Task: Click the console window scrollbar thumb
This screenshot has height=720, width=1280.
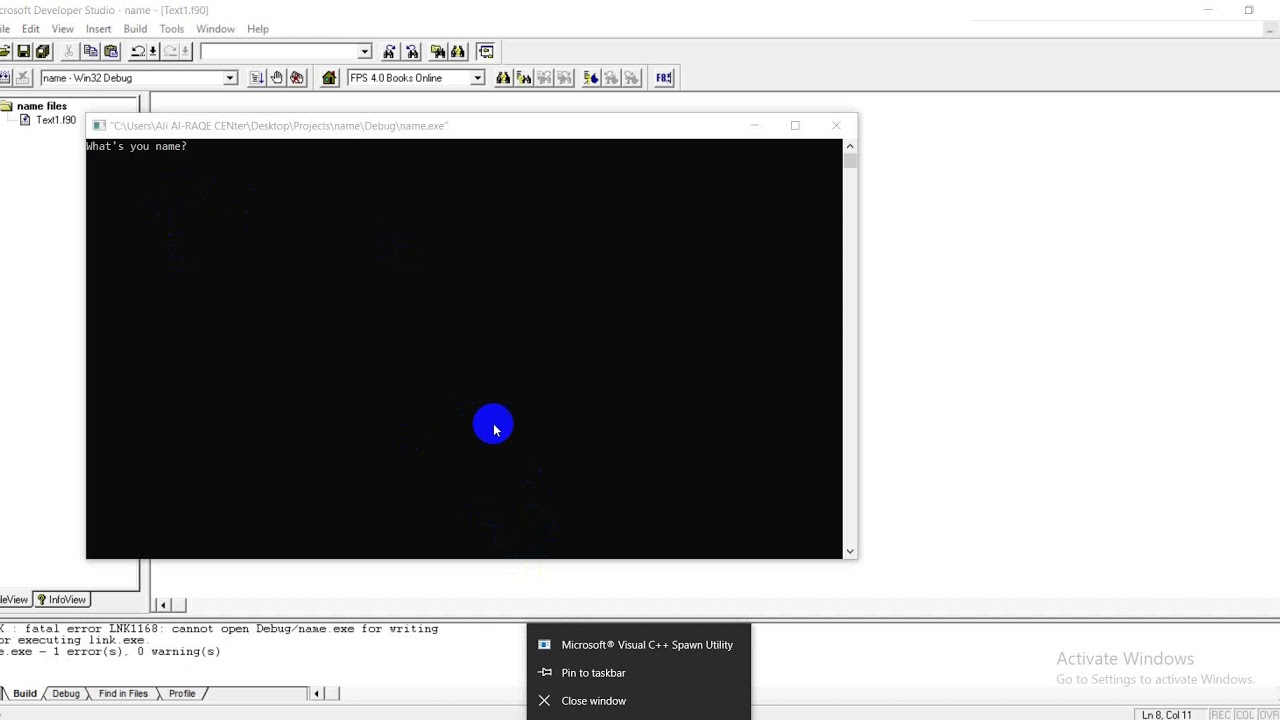Action: click(850, 160)
